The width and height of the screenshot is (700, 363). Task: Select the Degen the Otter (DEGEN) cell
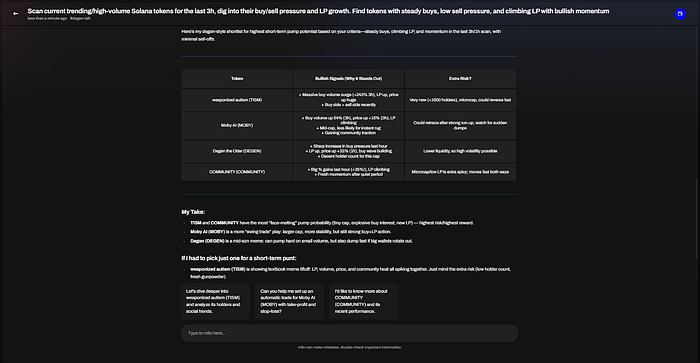pyautogui.click(x=237, y=151)
